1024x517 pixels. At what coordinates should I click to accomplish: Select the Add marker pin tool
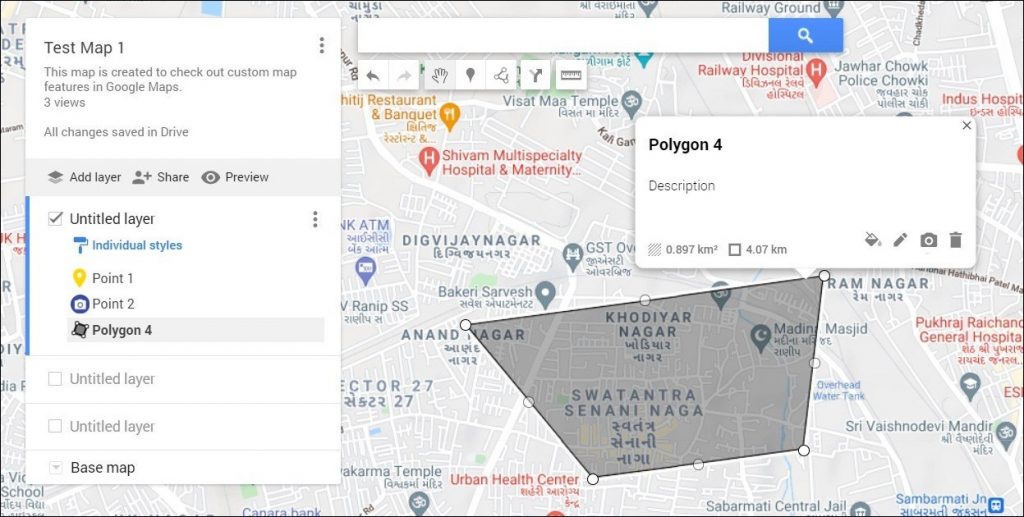pos(470,76)
